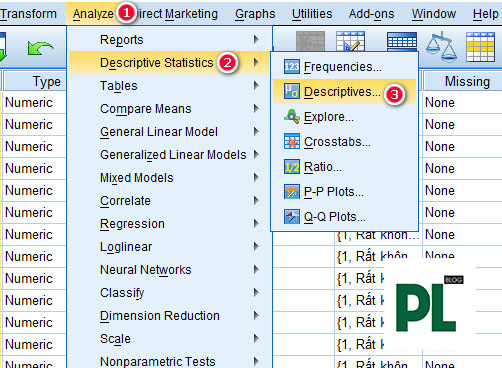Screen dimensions: 502x368
Task: Open the Graphs menu
Action: 255,14
